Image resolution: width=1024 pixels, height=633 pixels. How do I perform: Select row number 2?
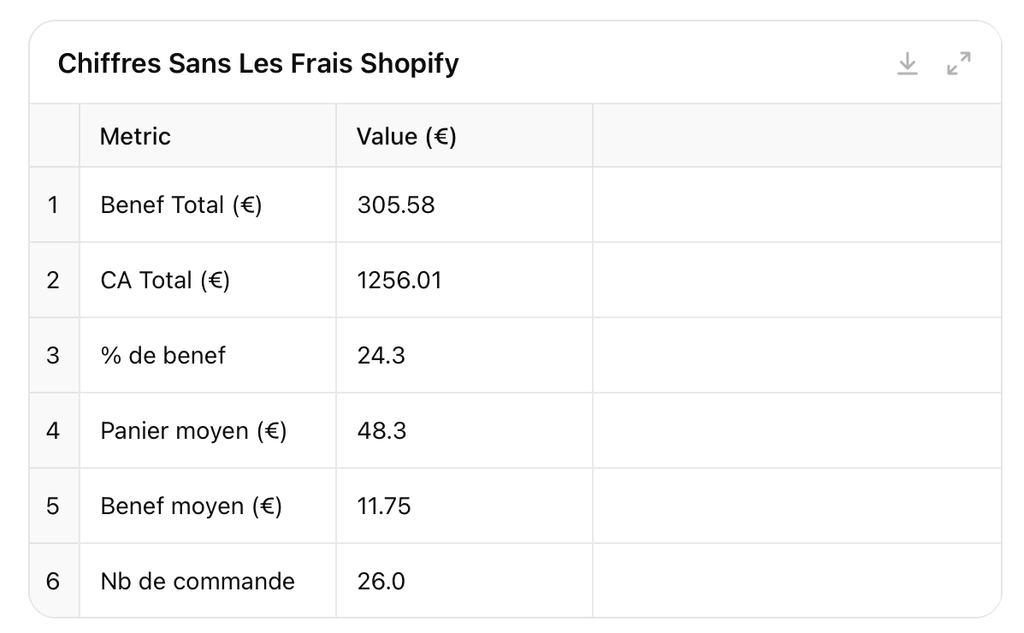[53, 280]
